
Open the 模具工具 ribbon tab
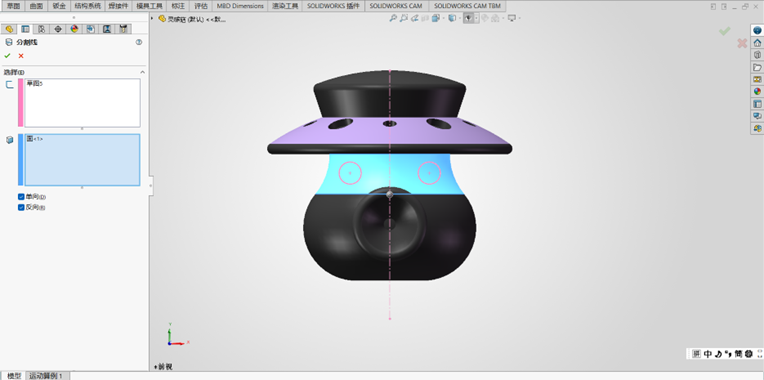pyautogui.click(x=149, y=6)
